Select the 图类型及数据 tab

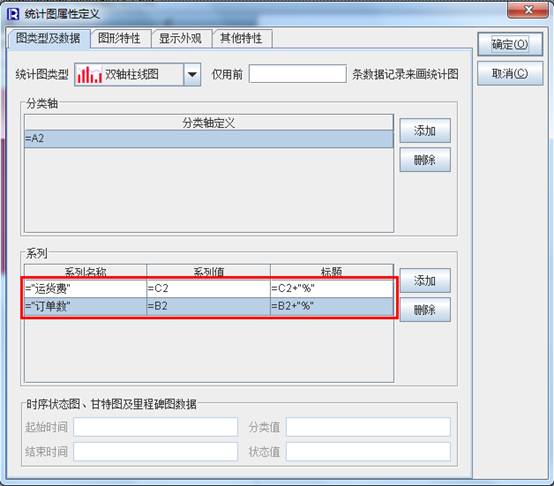48,38
